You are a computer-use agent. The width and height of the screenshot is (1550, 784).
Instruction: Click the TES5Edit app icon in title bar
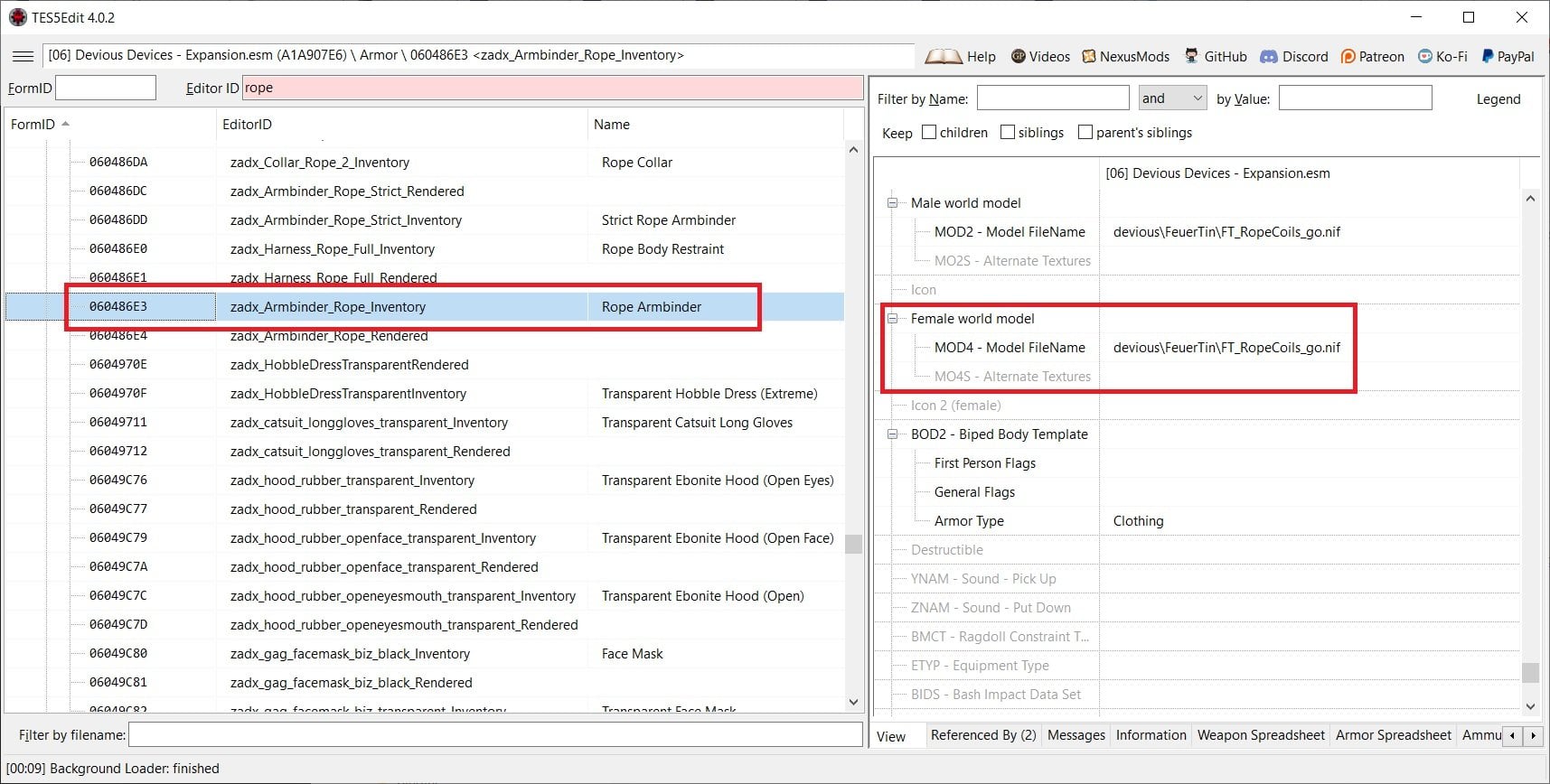[x=17, y=17]
